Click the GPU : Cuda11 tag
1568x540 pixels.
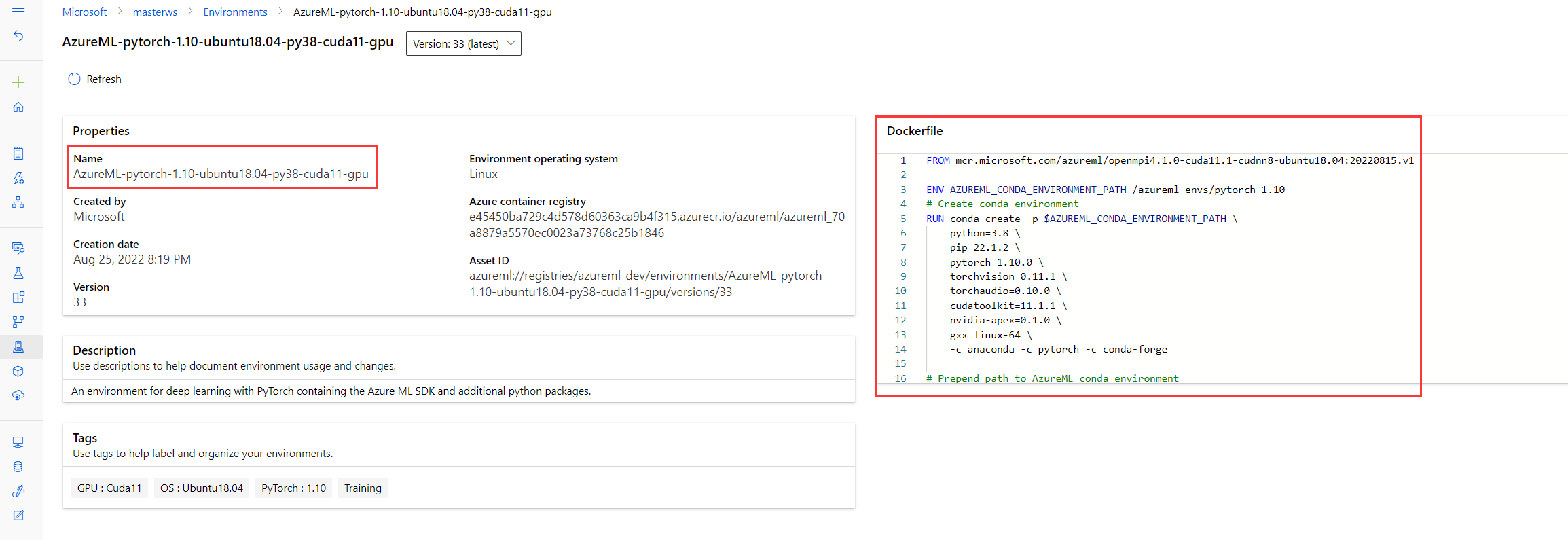tap(109, 488)
